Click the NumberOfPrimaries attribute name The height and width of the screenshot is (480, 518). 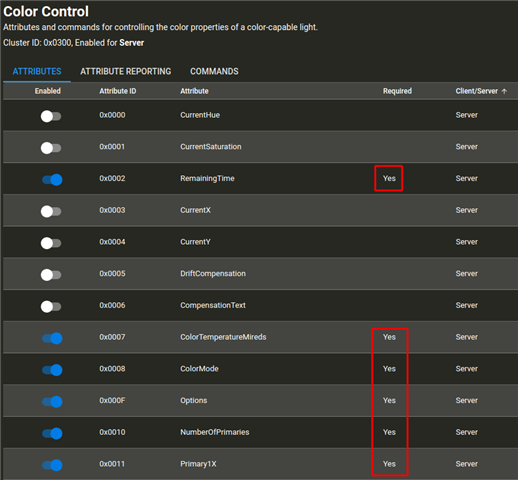215,432
